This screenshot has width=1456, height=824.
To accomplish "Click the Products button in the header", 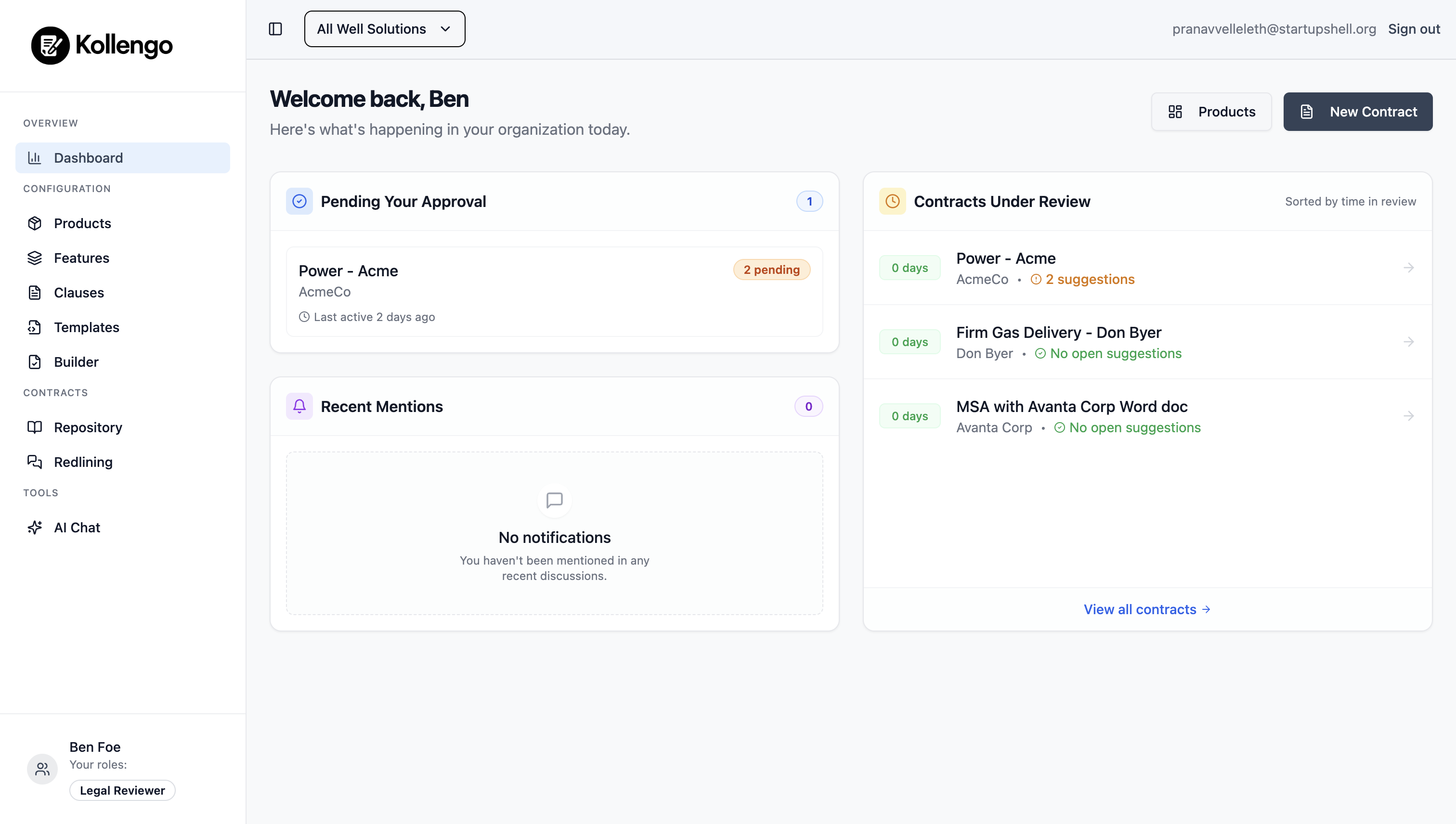I will tap(1211, 112).
